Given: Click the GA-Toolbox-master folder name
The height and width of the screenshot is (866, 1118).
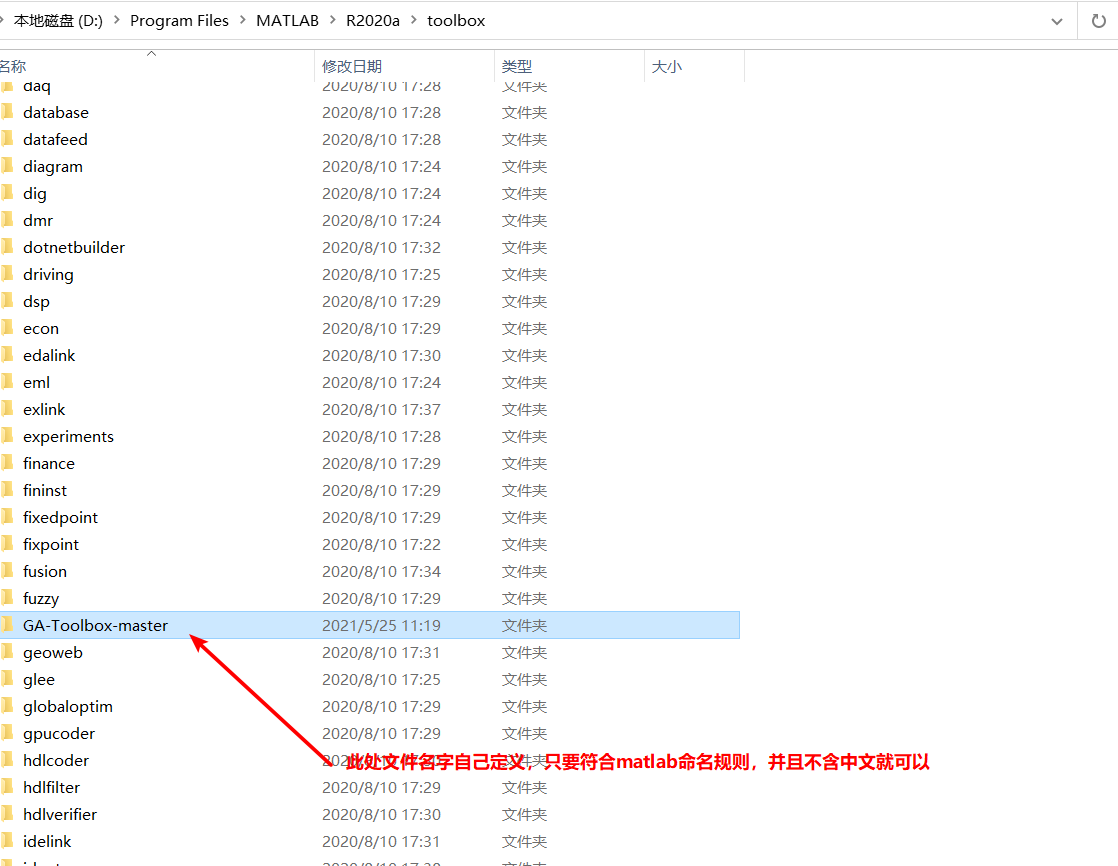Looking at the screenshot, I should [95, 626].
